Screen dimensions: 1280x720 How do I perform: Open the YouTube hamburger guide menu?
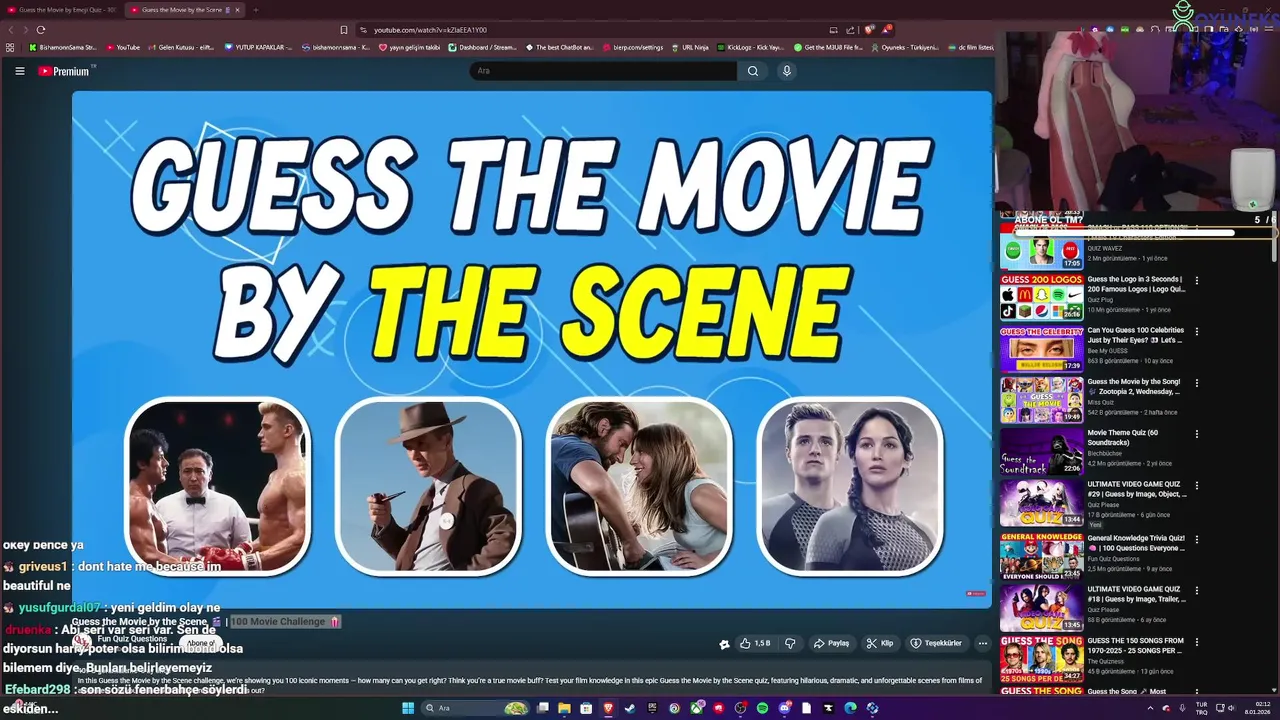[19, 71]
